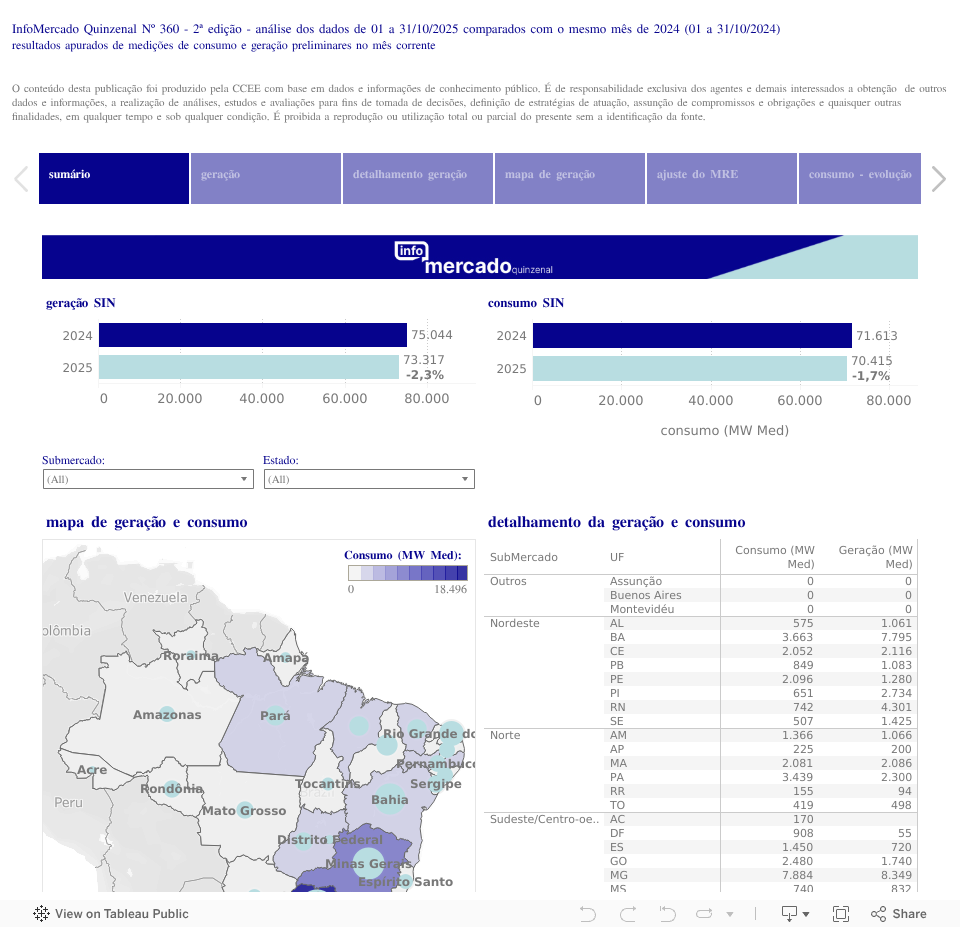Enter full screen using the expand icon
960x927 pixels.
tap(840, 913)
